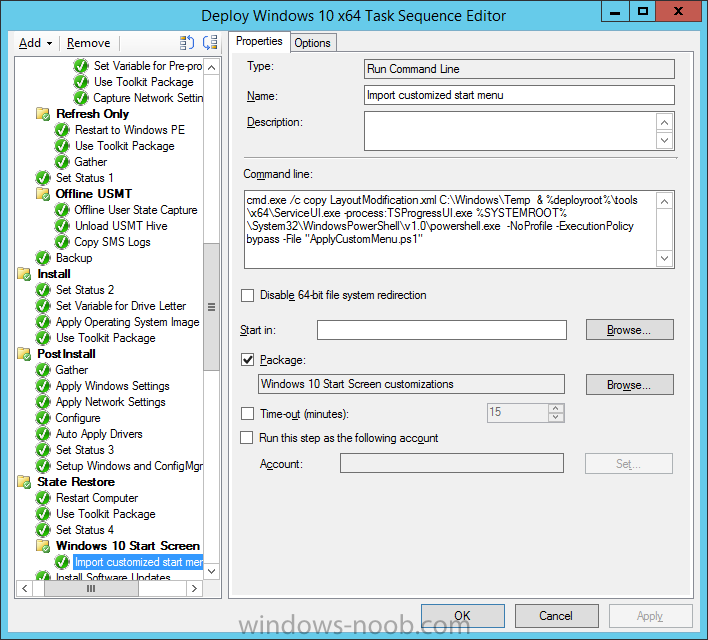Screen dimensions: 708x640
Task: Click green check icon beside Apply Operating System Image
Action: coord(43,322)
